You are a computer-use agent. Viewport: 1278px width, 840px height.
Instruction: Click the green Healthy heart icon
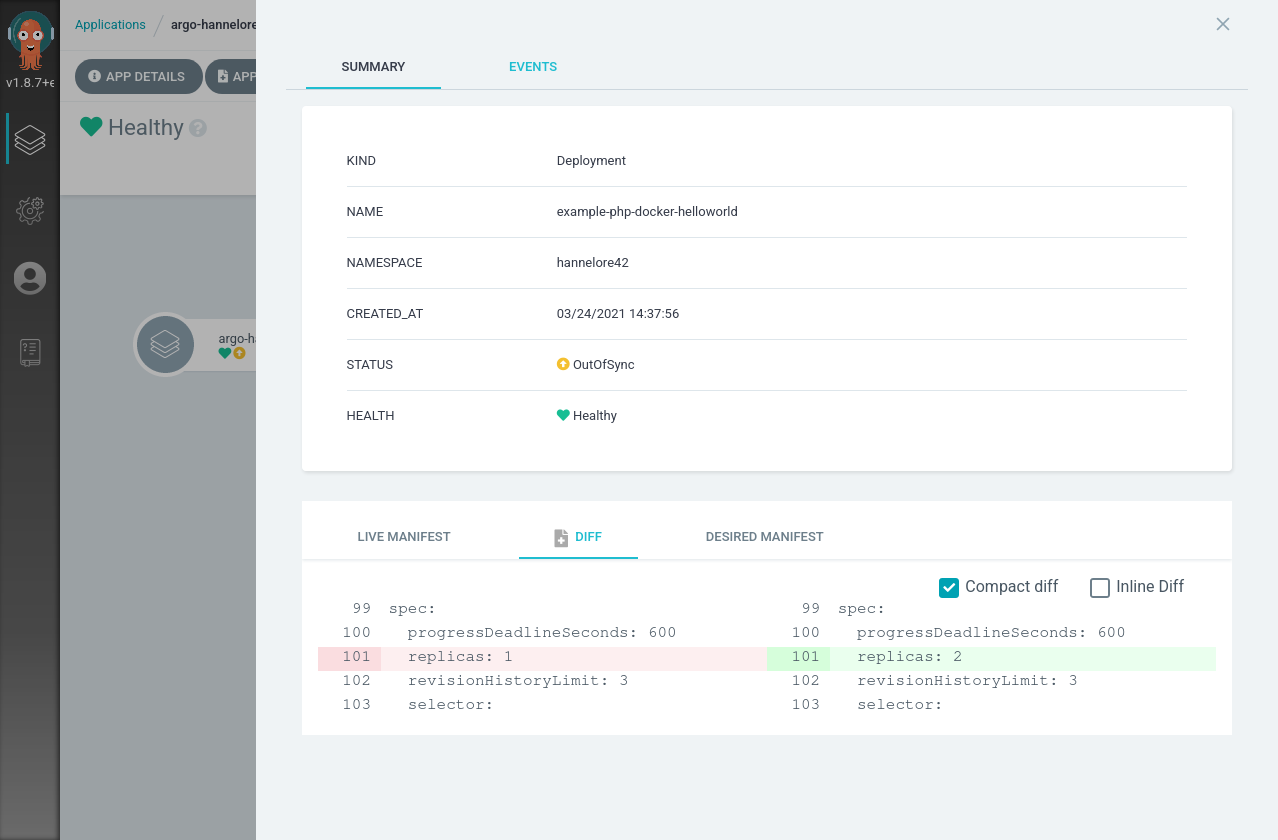(x=563, y=416)
